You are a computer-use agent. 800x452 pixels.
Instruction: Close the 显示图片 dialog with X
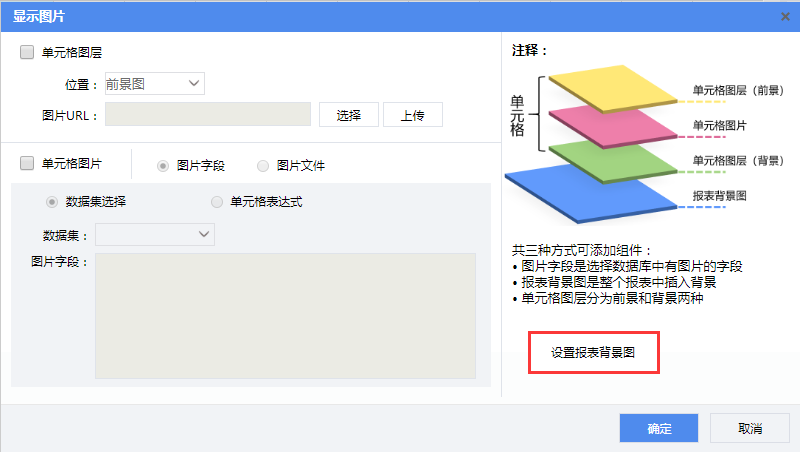click(786, 15)
